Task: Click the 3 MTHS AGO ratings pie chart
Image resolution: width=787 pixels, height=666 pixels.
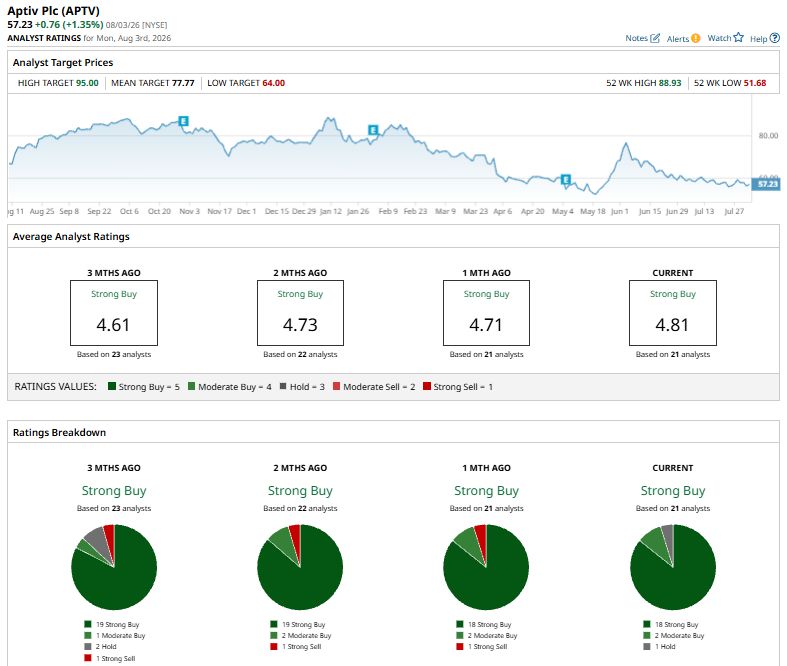Action: tap(114, 567)
